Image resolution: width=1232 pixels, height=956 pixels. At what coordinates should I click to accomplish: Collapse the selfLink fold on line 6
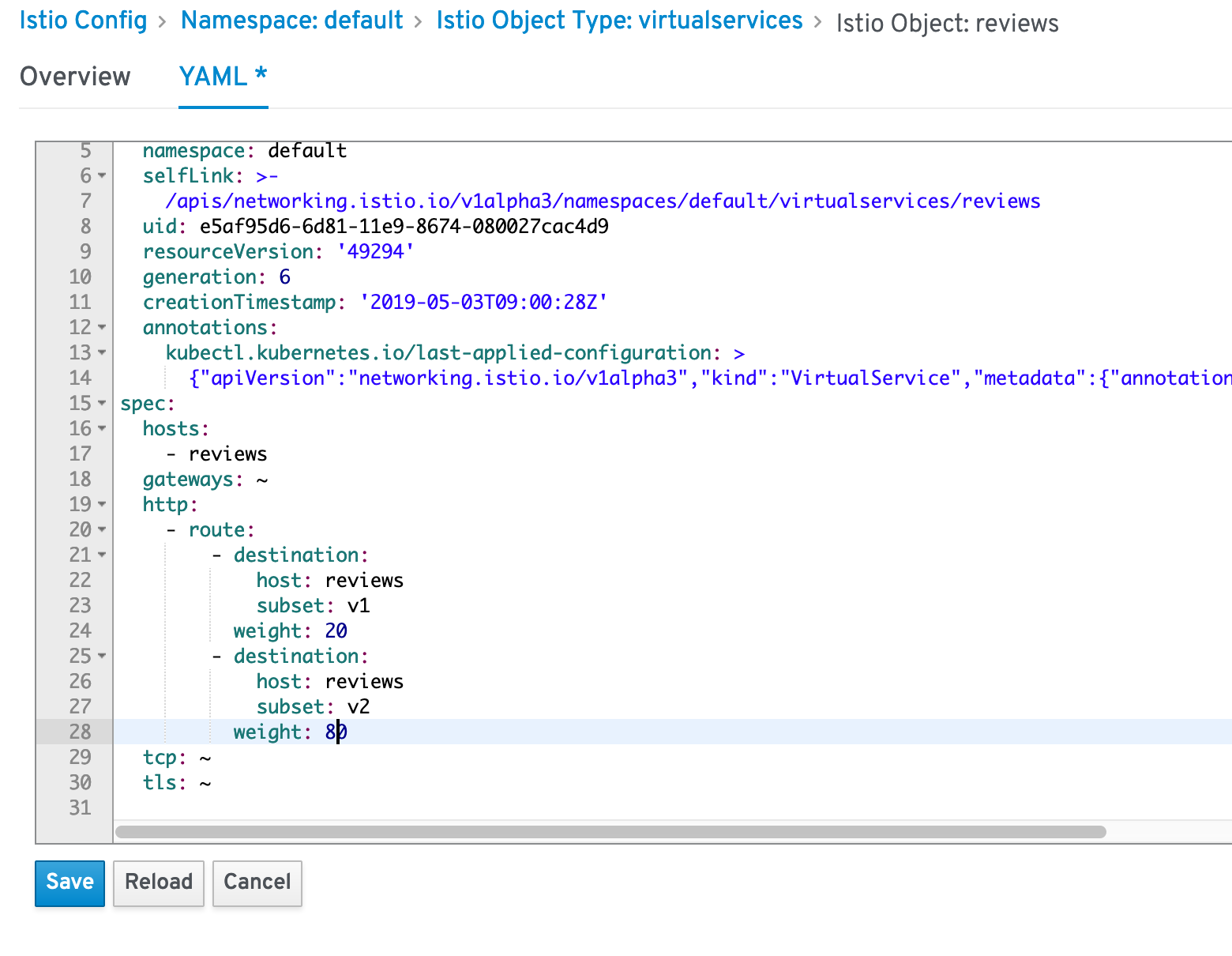102,175
